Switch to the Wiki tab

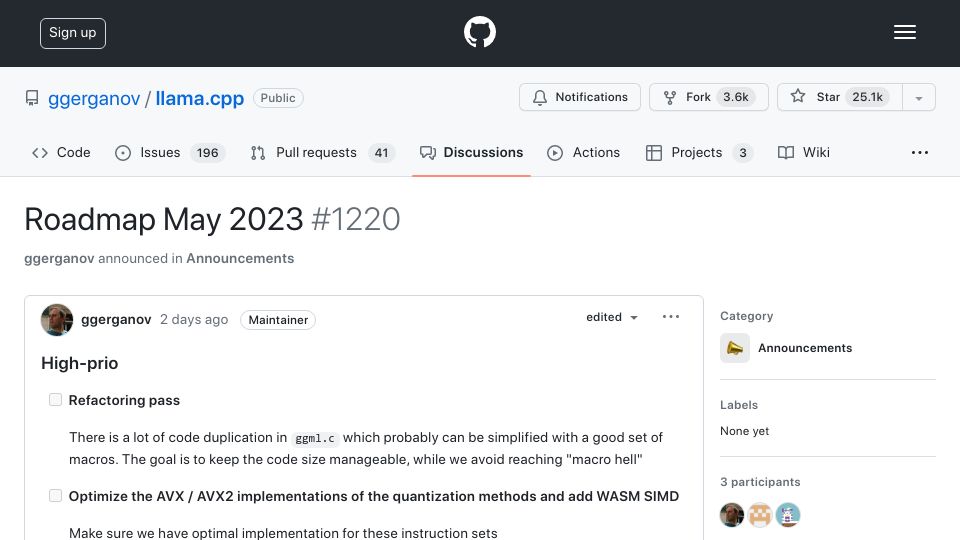(804, 152)
